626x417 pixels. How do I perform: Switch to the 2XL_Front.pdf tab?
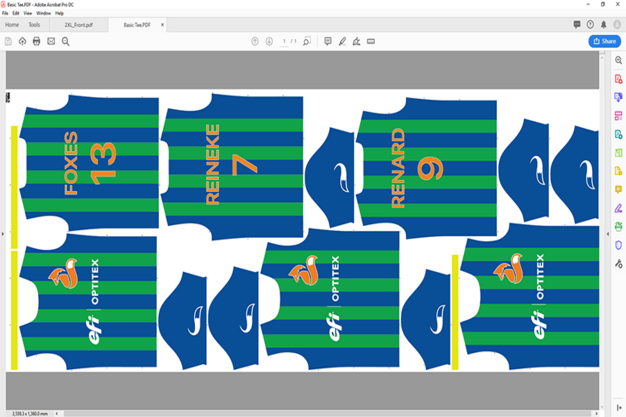pyautogui.click(x=79, y=24)
